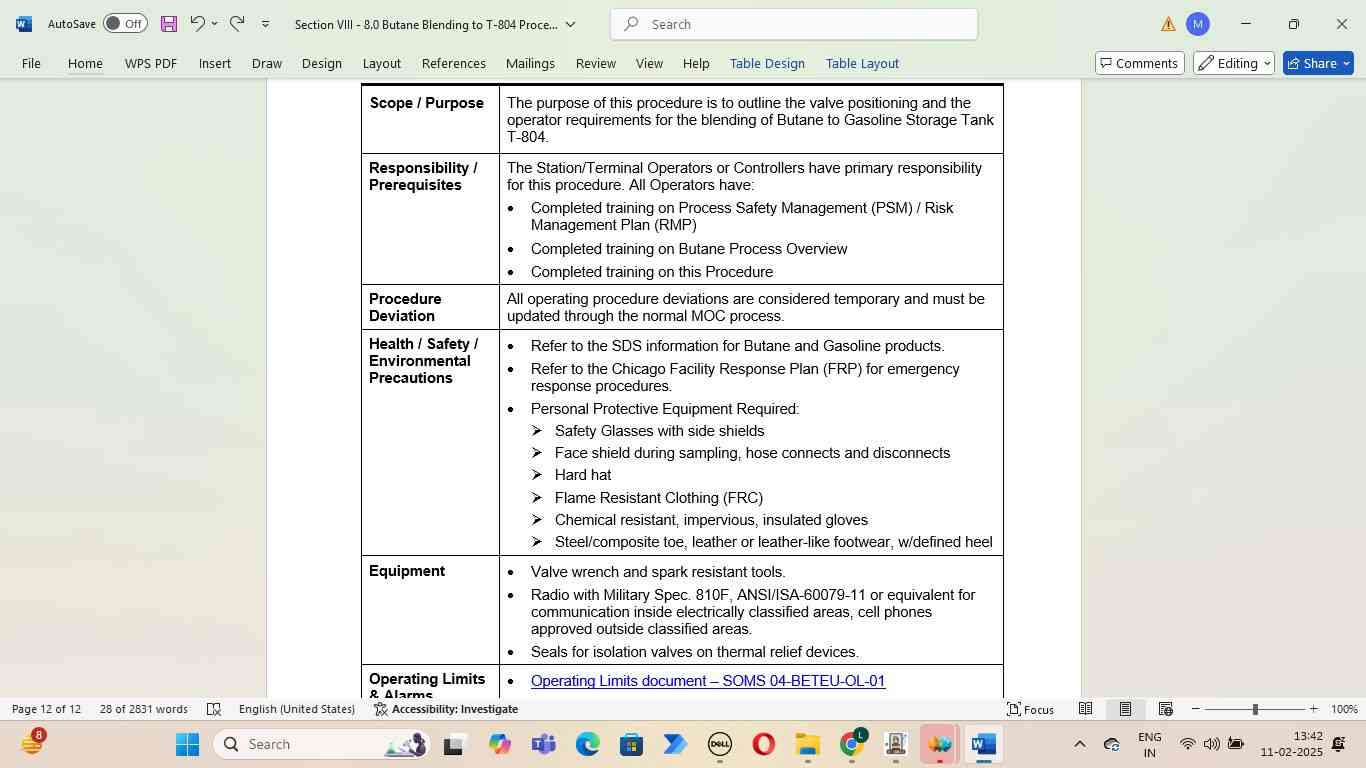The width and height of the screenshot is (1366, 768).
Task: Open the Windows Start menu
Action: point(188,744)
